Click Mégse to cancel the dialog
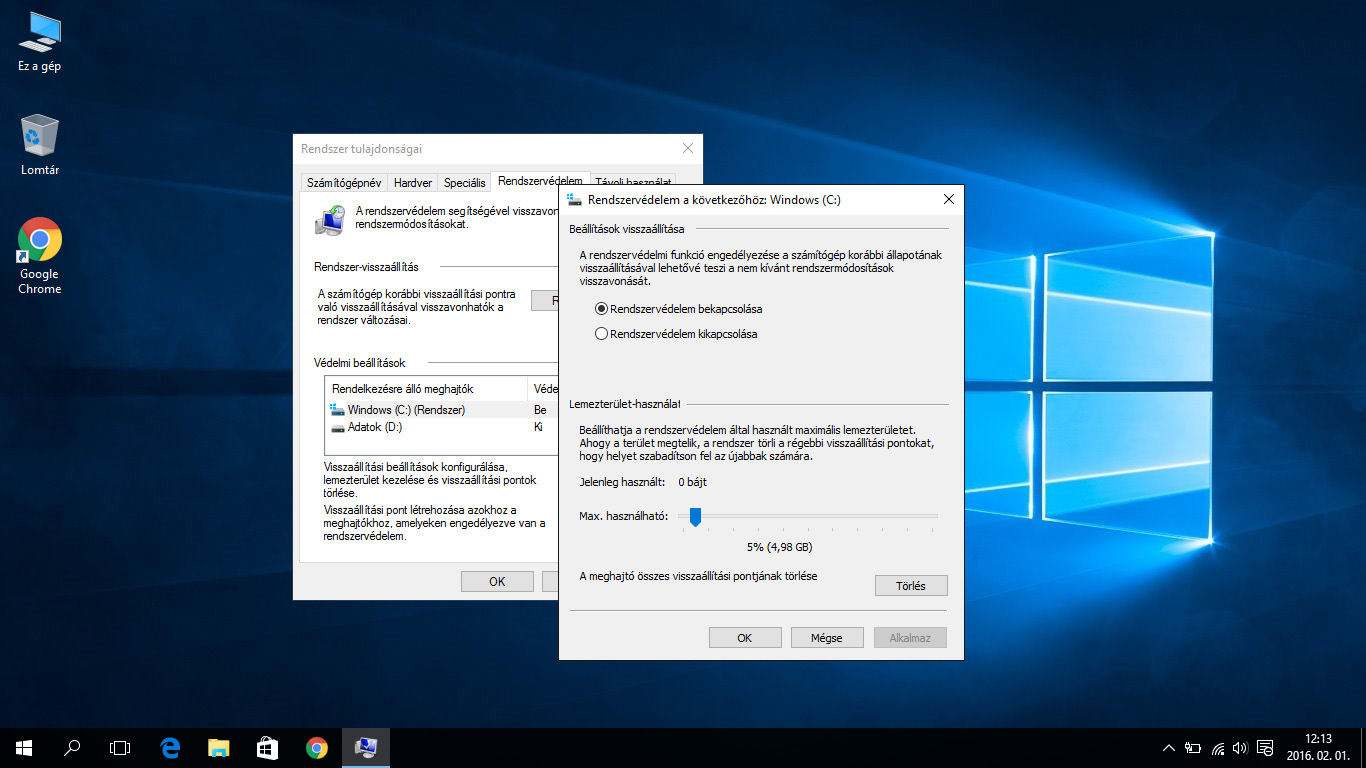 click(826, 638)
